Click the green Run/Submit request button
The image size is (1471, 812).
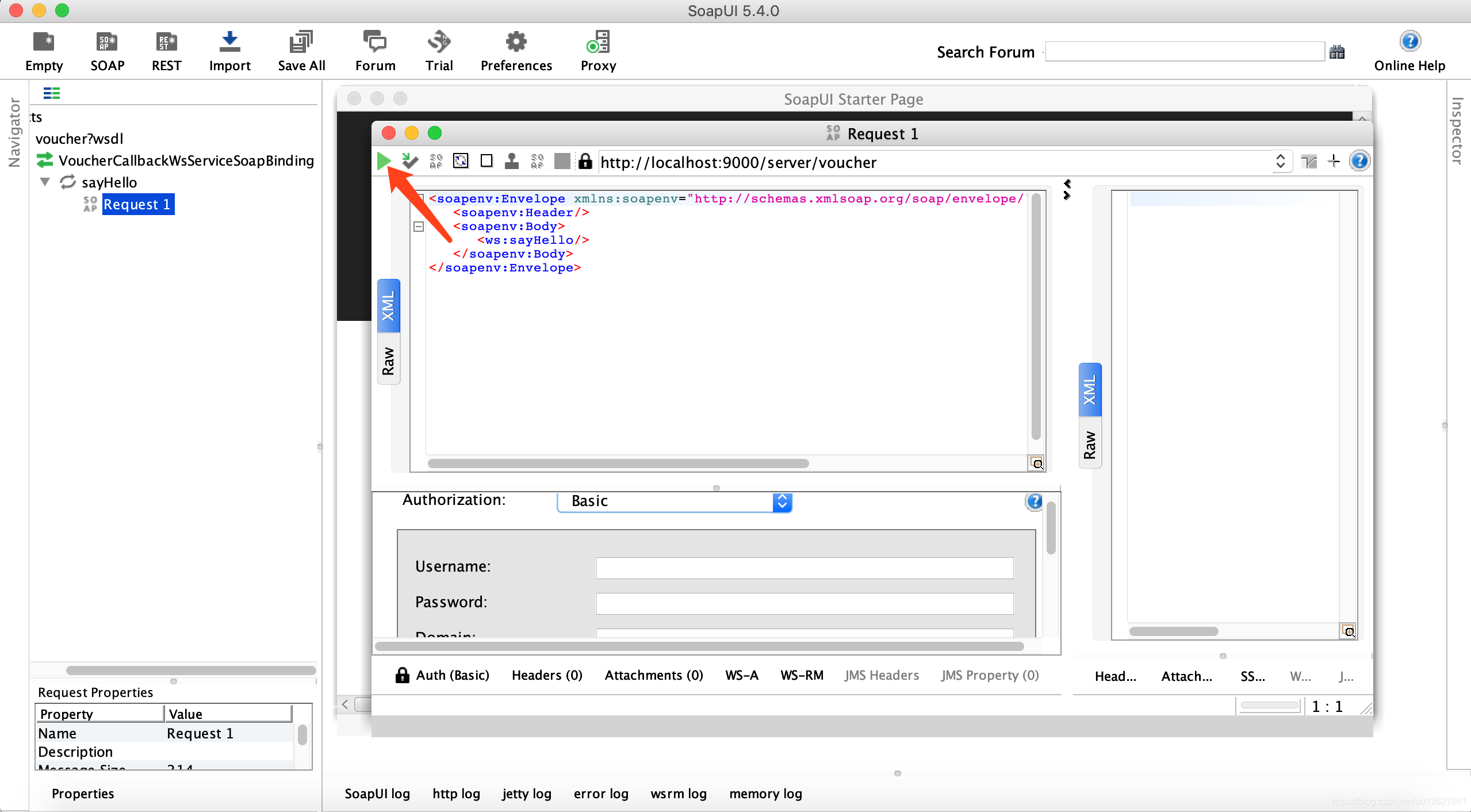[386, 160]
